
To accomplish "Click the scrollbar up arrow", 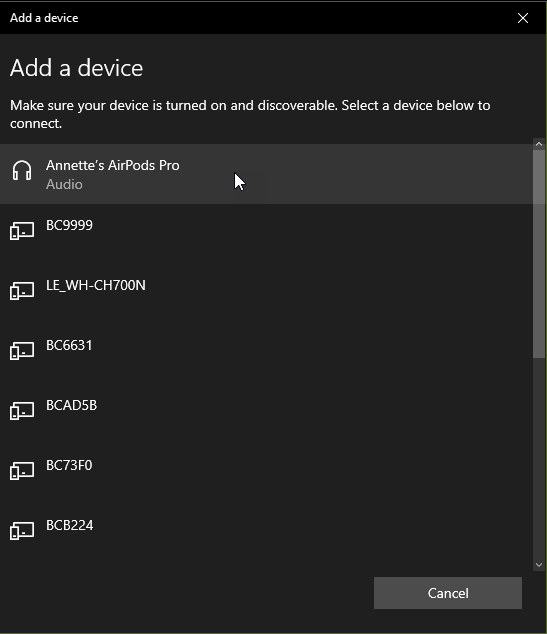I will (x=539, y=144).
